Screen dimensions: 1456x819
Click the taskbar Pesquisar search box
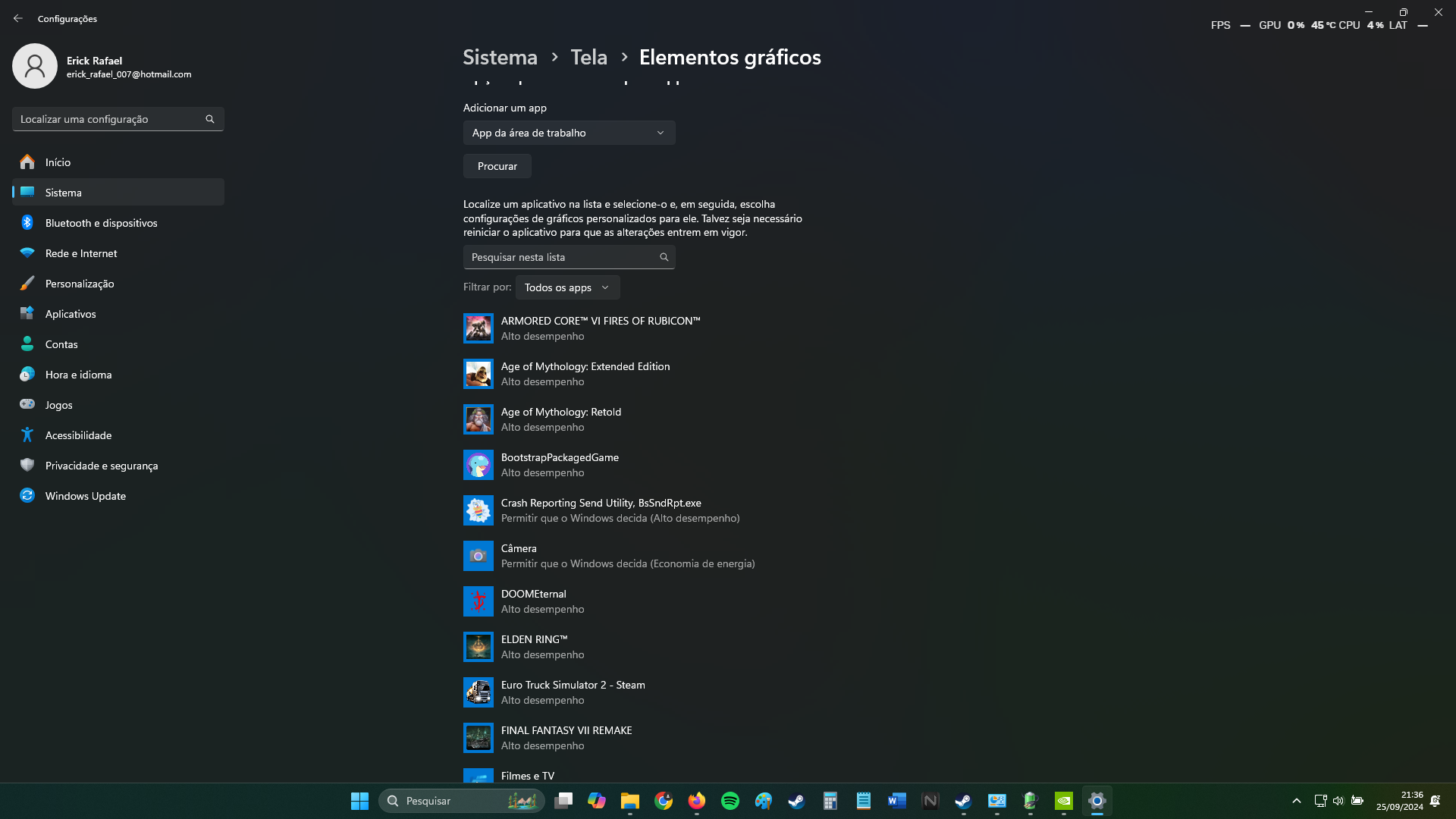[x=462, y=801]
